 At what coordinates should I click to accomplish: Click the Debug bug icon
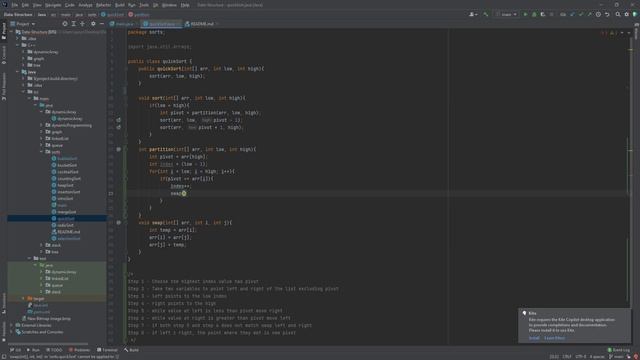click(534, 14)
